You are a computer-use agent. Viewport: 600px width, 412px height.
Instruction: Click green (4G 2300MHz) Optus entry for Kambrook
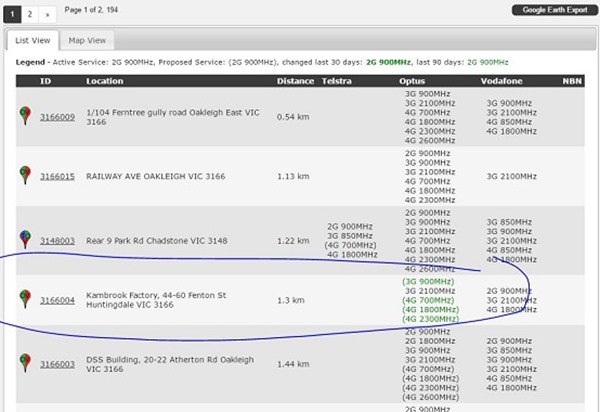coord(430,319)
